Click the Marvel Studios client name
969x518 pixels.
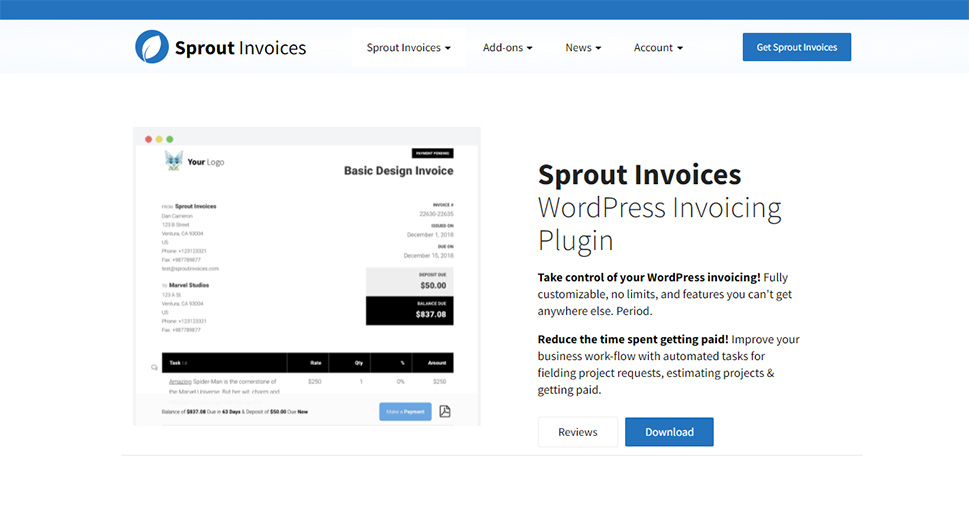coord(189,286)
